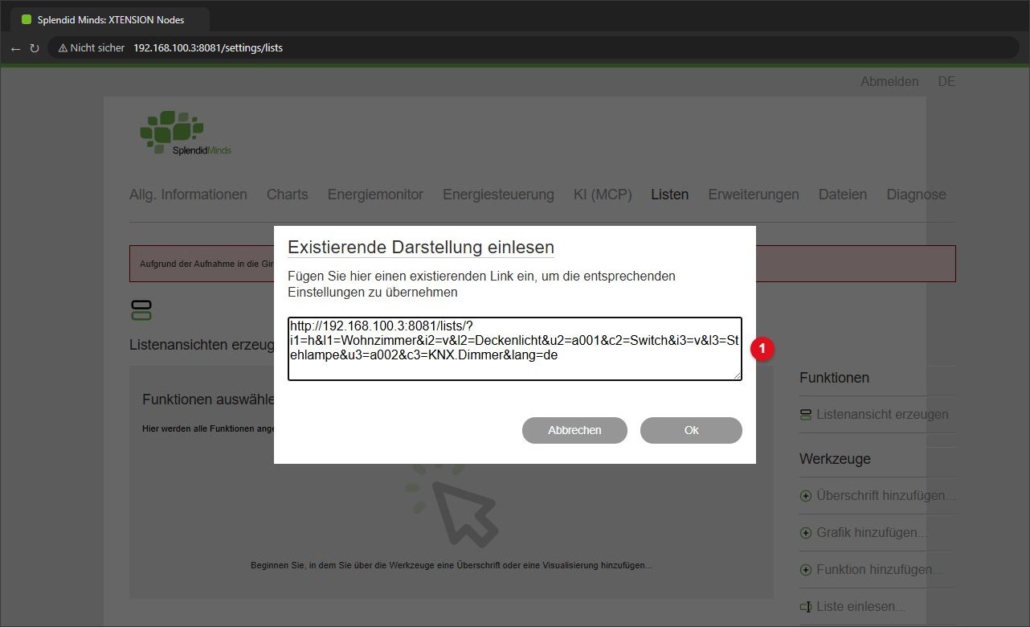Click the plus icon beside Funktion hinzufügen
Screen dimensions: 1030x627
click(x=805, y=569)
